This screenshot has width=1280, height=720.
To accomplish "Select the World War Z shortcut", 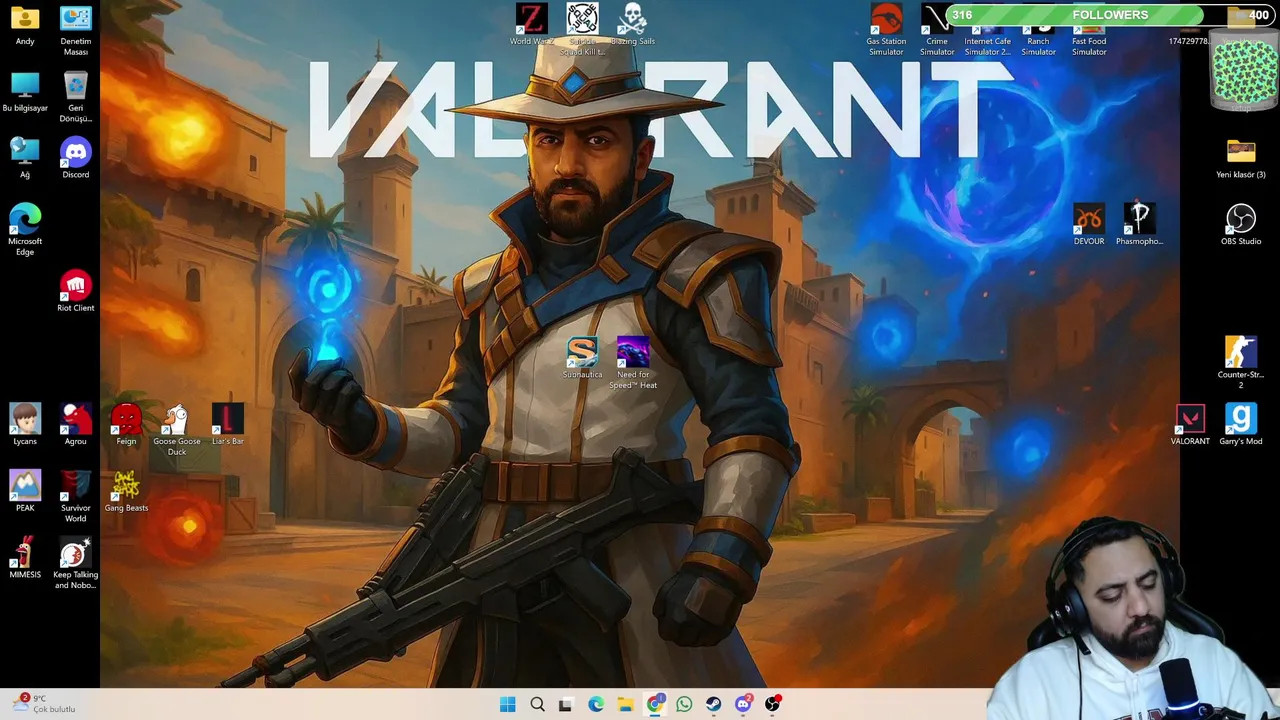I will click(x=531, y=25).
